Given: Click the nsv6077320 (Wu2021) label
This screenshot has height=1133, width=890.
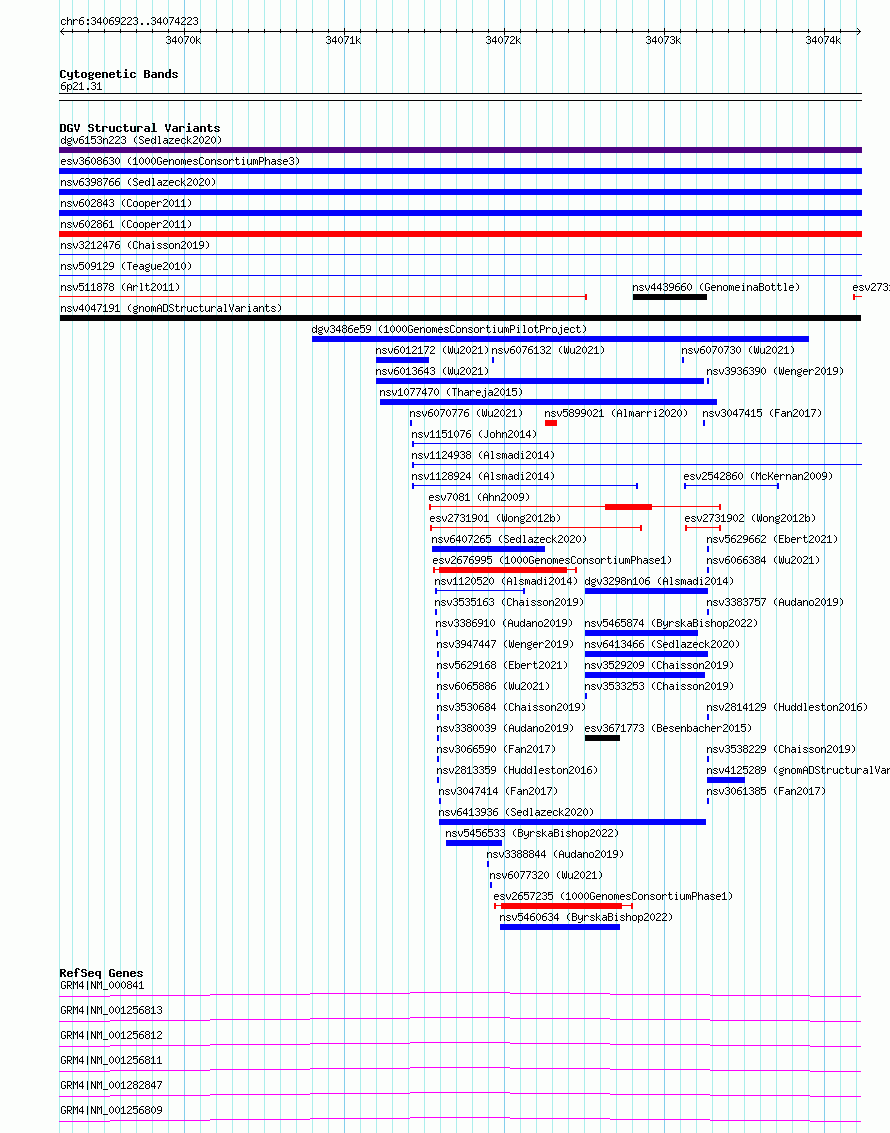Looking at the screenshot, I should pos(545,874).
